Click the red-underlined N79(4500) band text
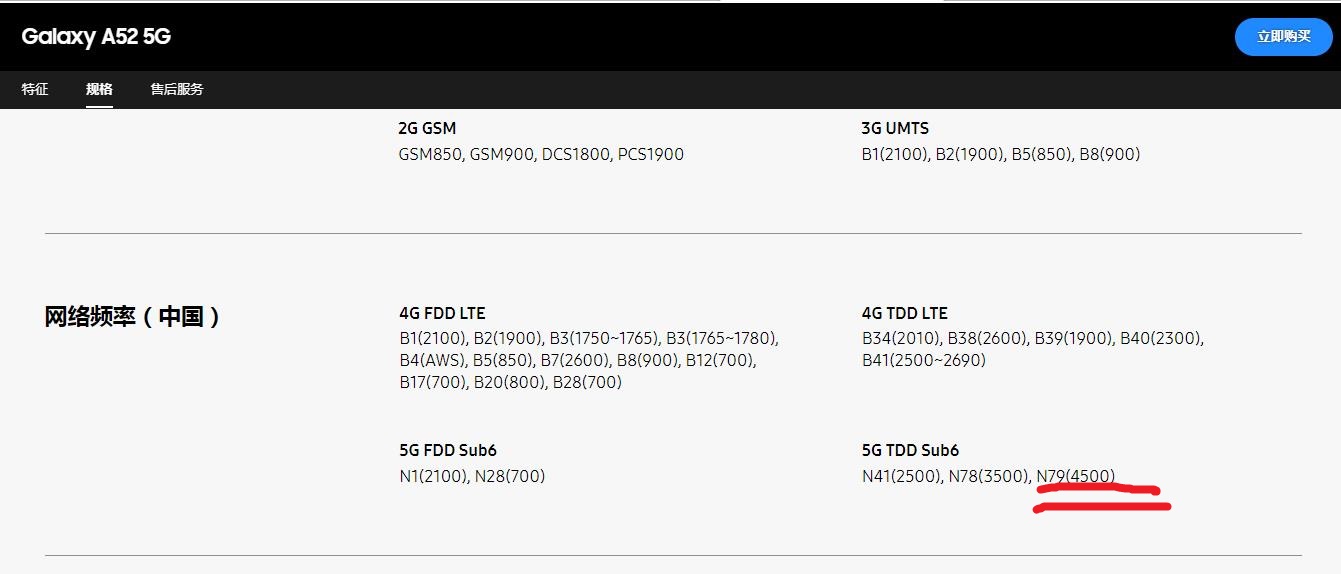Viewport: 1341px width, 574px height. (1075, 476)
